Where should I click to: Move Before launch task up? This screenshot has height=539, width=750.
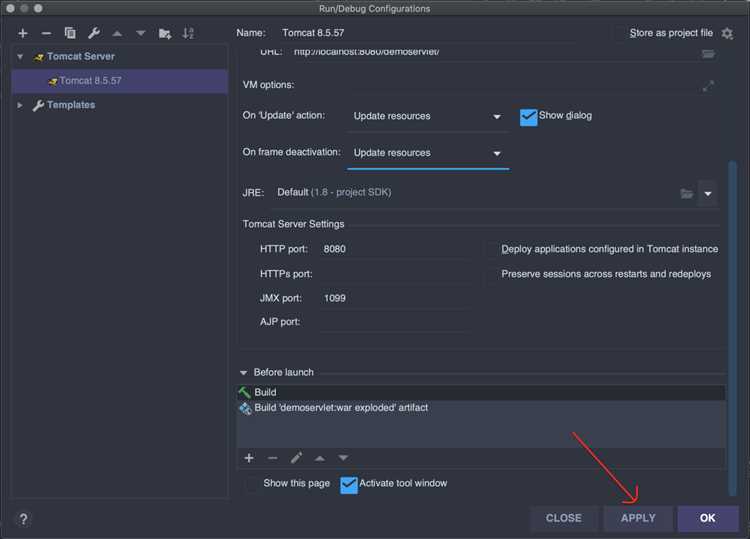coord(320,458)
